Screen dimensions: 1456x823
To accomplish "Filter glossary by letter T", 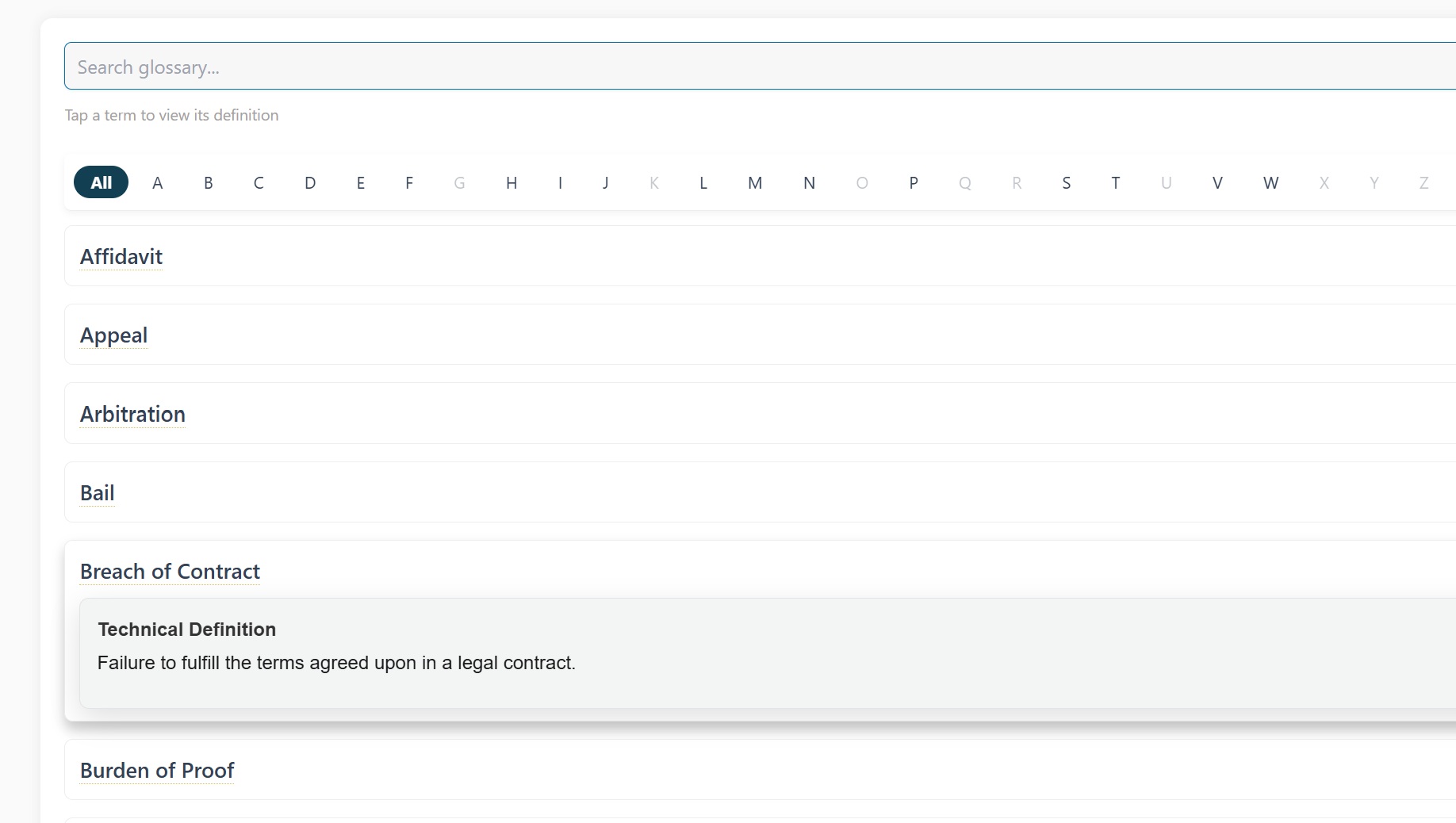I will [1116, 182].
